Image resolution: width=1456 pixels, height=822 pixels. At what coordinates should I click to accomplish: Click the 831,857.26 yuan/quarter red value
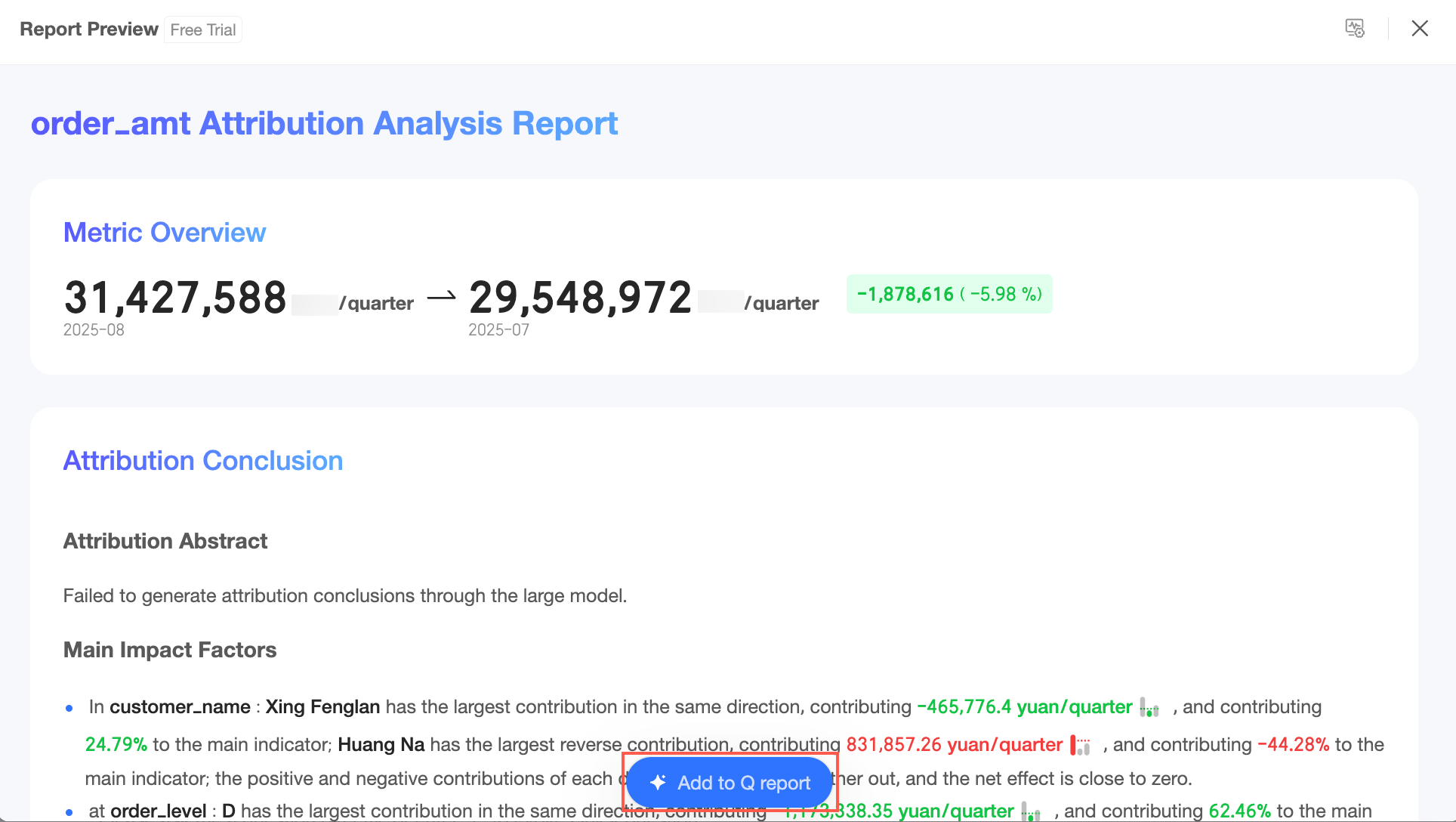click(x=954, y=745)
